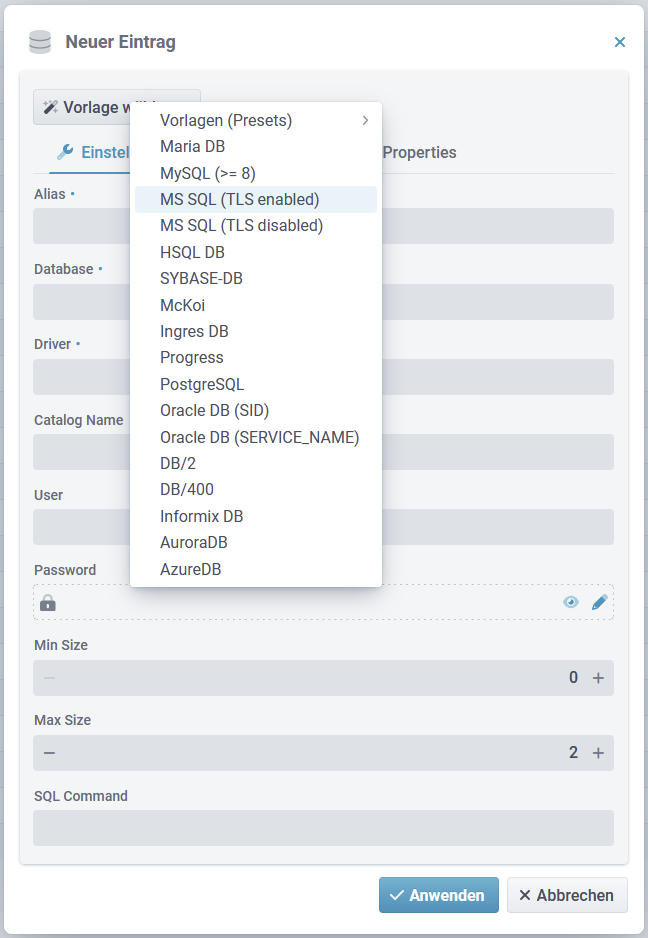Select the Maria DB template
This screenshot has width=648, height=938.
tap(192, 146)
